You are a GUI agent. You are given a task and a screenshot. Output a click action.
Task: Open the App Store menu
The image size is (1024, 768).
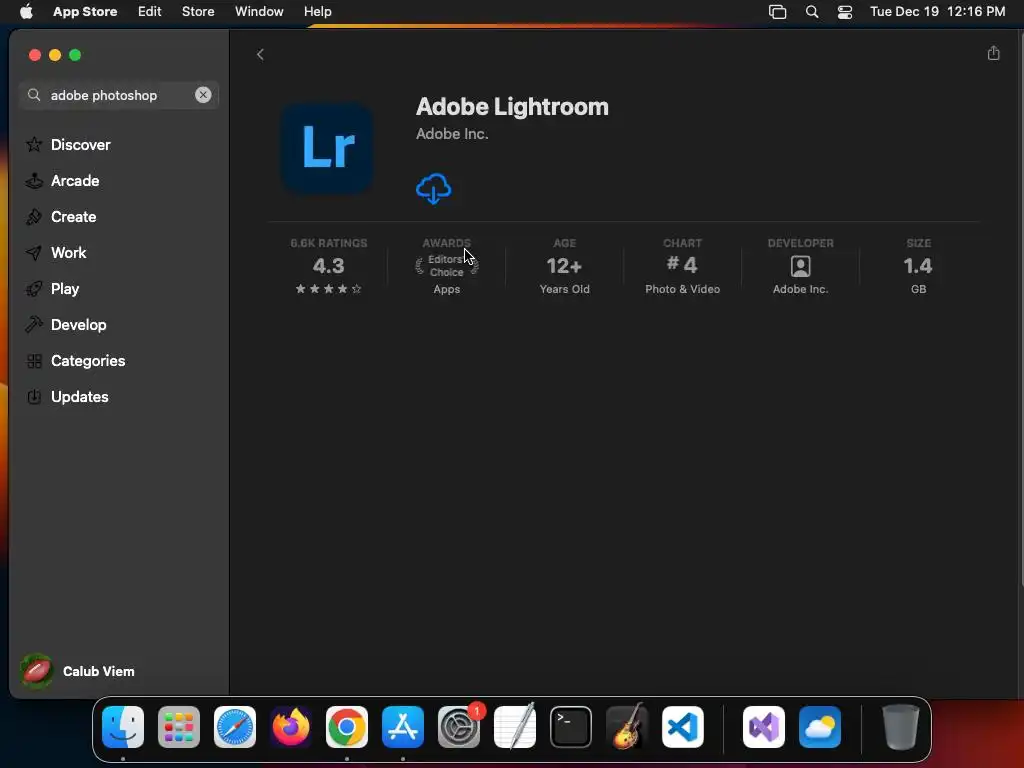coord(85,11)
